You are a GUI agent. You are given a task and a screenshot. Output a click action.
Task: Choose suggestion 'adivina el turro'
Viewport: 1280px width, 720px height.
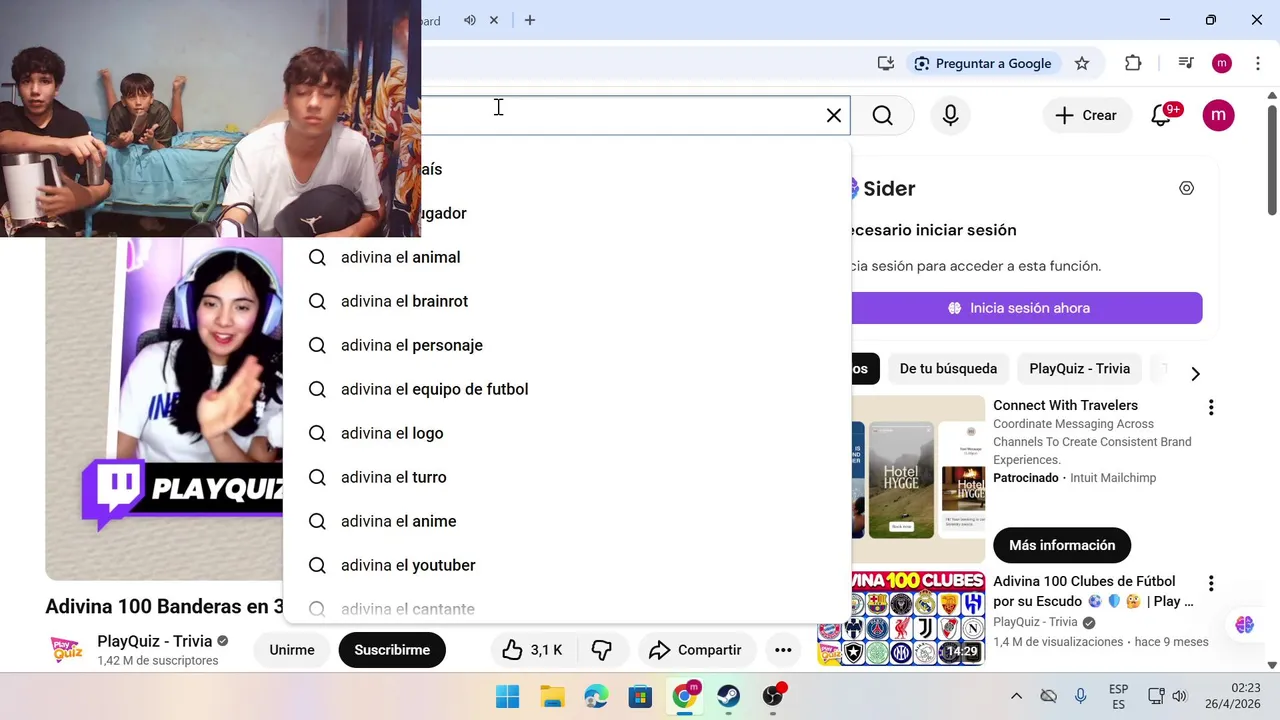[x=567, y=477]
